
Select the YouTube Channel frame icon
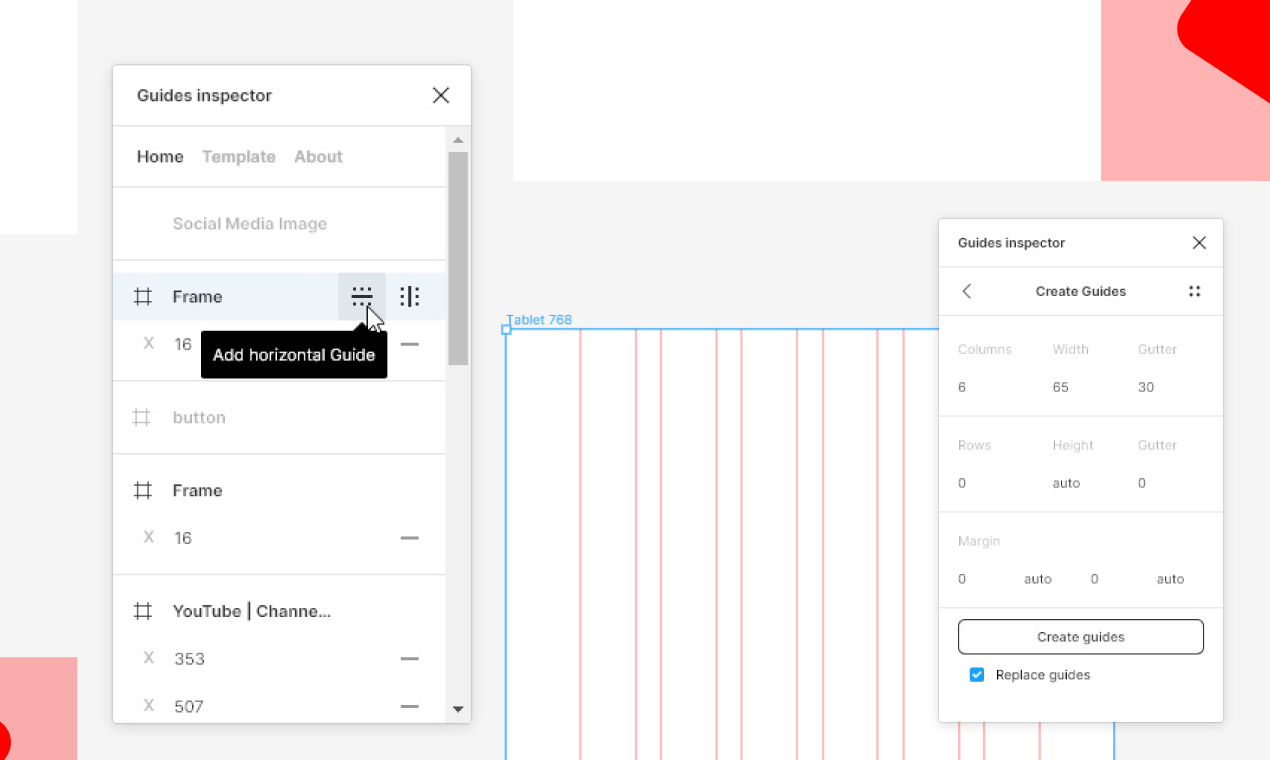coord(143,610)
